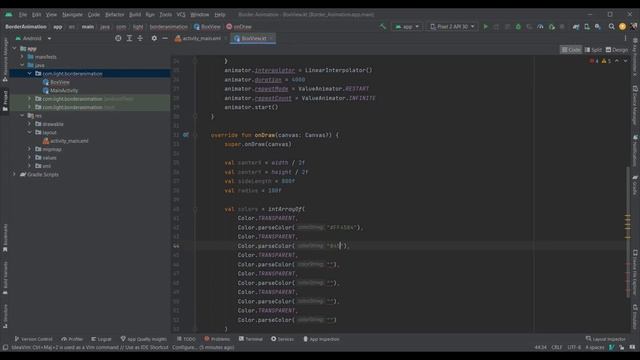Select the BoxView.kt editor tab
This screenshot has height=360, width=640.
click(253, 38)
